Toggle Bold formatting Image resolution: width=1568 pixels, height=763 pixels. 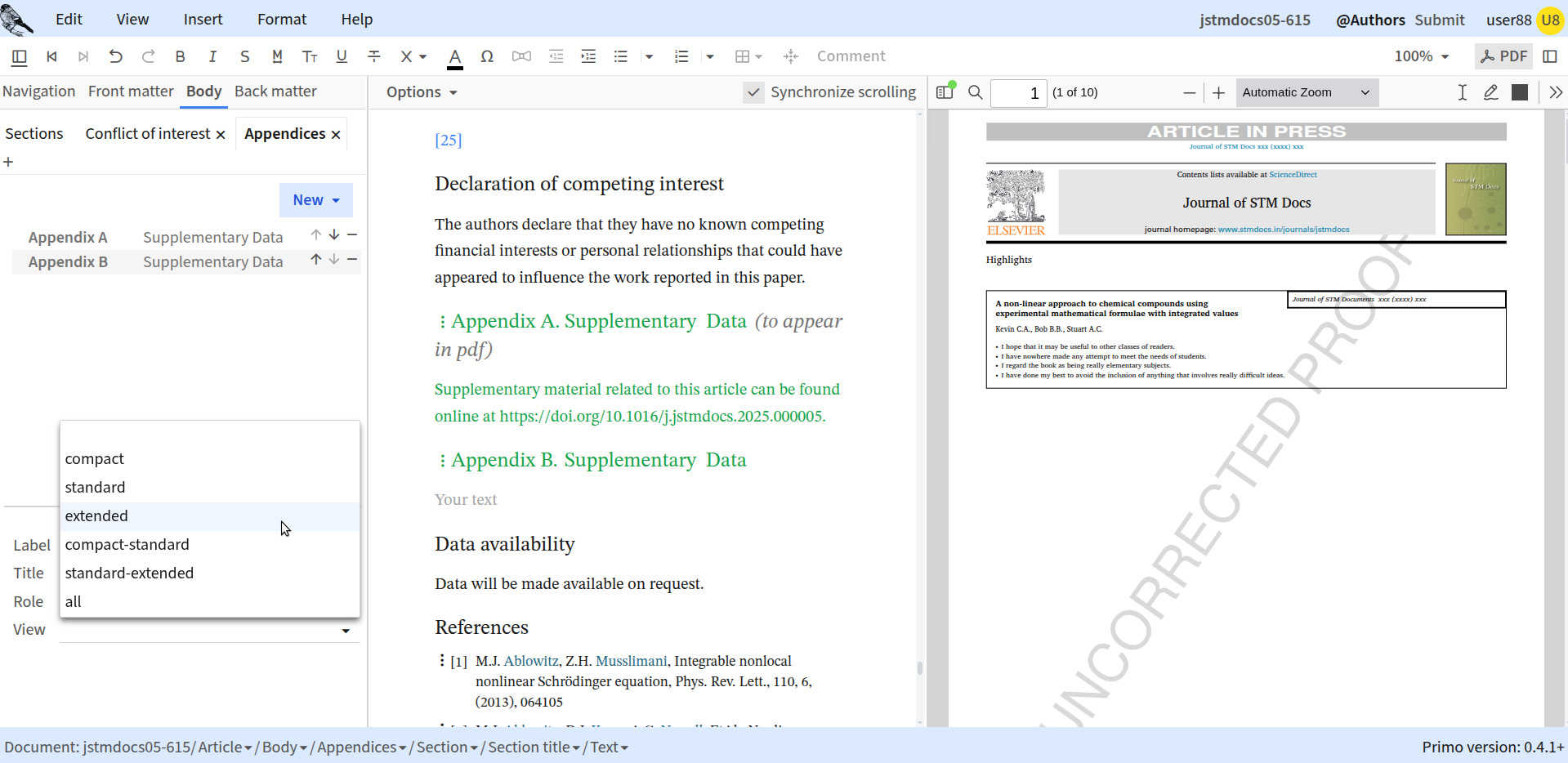point(180,56)
